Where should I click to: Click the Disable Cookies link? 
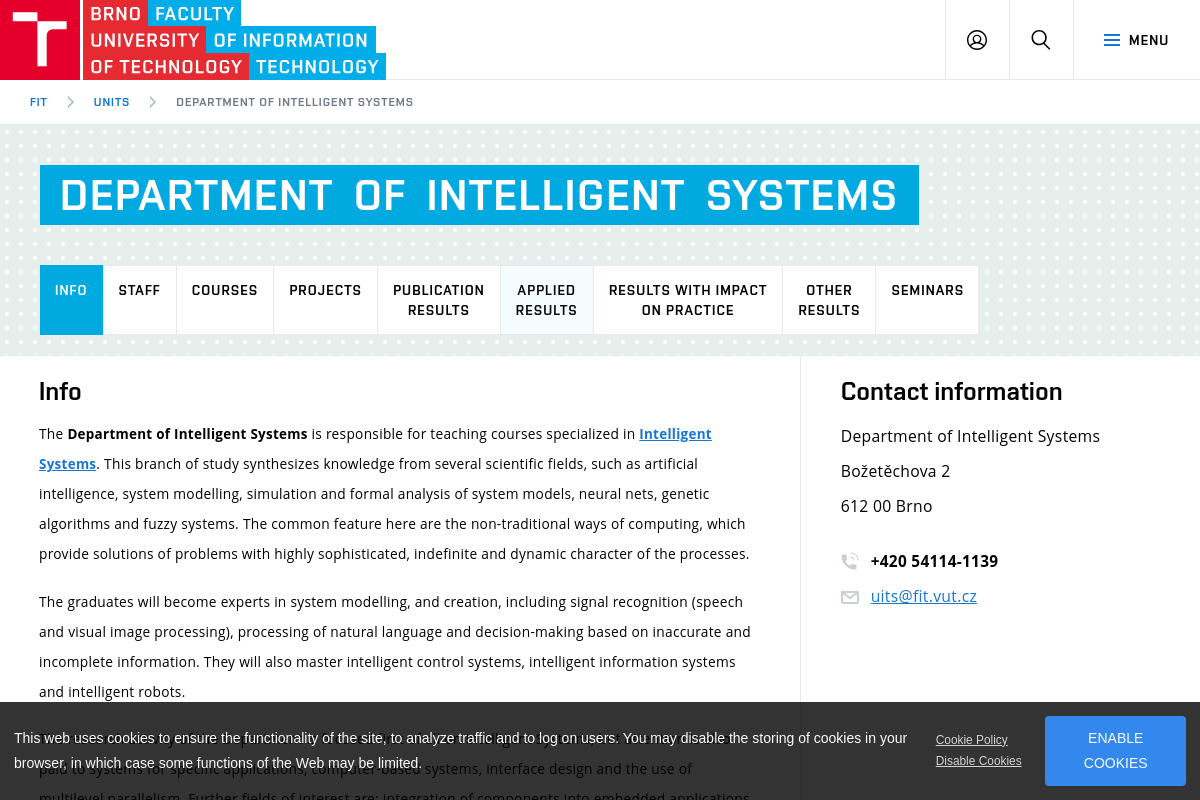(978, 761)
